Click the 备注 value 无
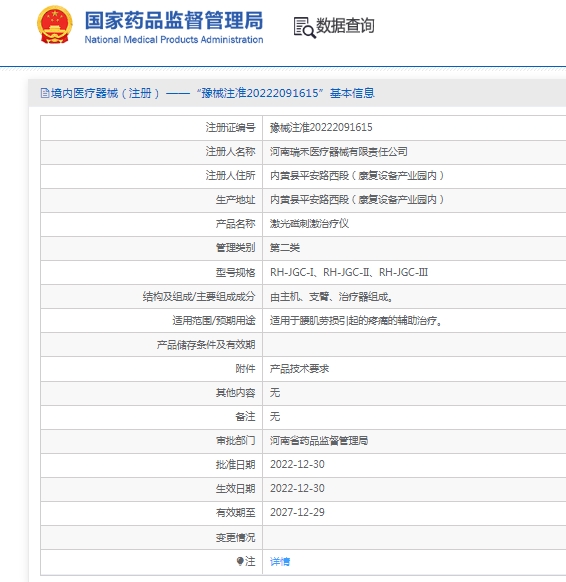This screenshot has height=582, width=566. coord(275,416)
